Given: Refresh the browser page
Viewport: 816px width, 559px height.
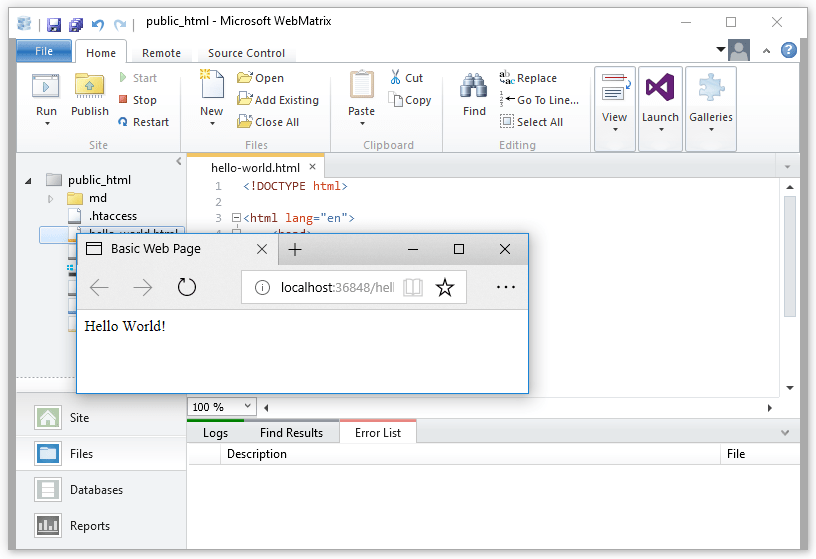Looking at the screenshot, I should [x=186, y=287].
